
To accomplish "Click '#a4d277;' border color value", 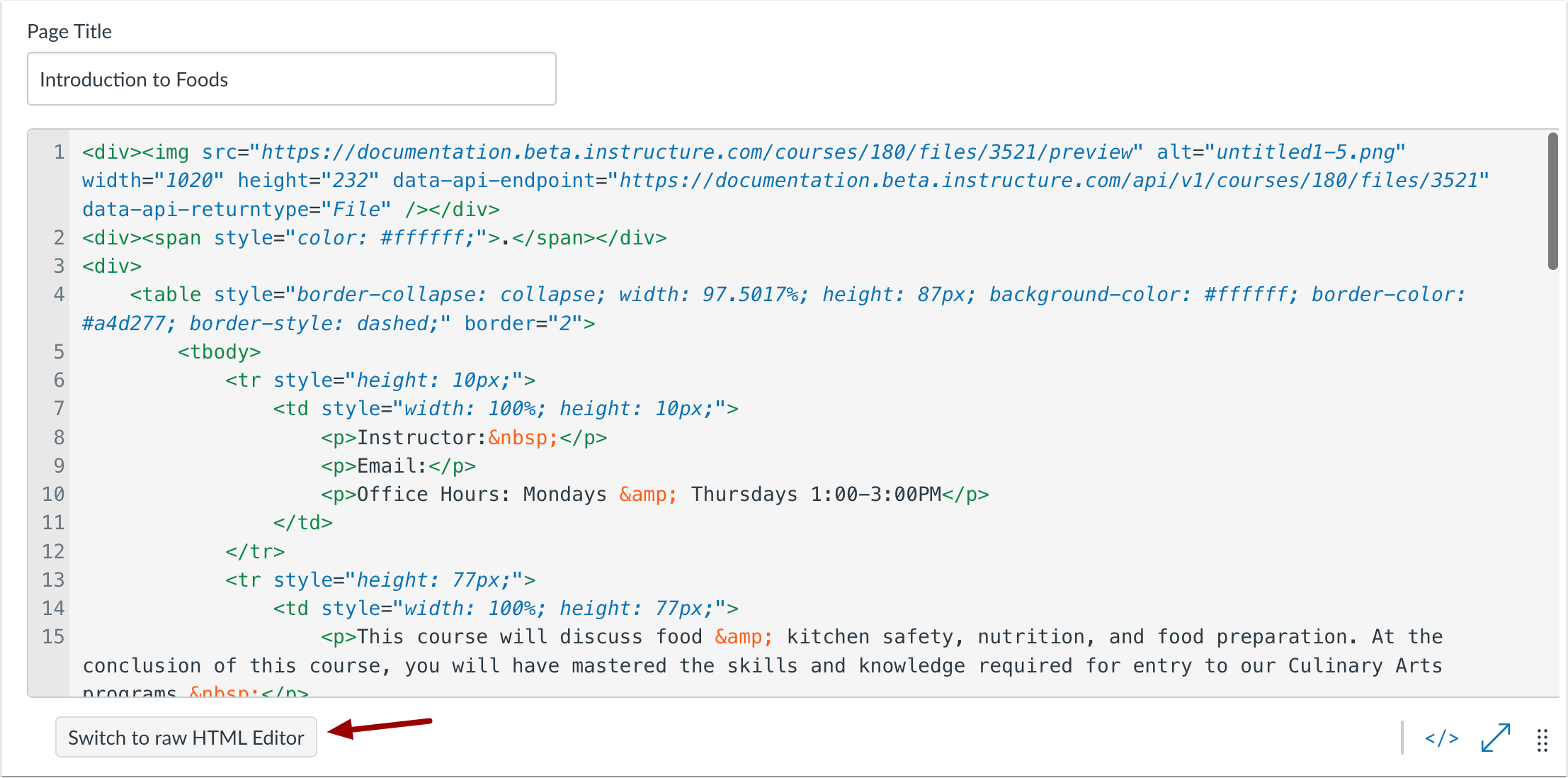I will (x=130, y=323).
